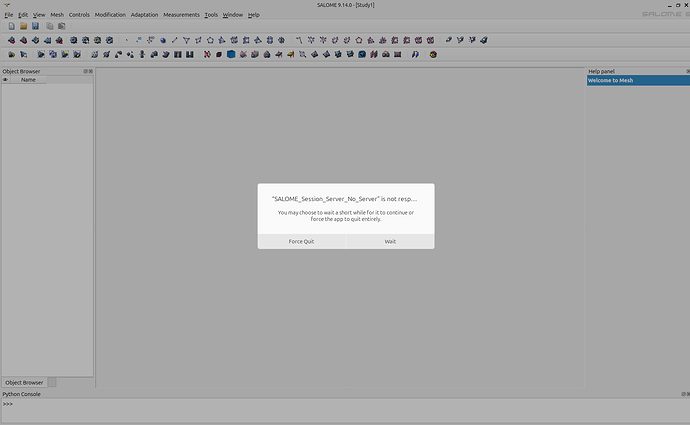Select the Add Edge element tool
Screen dimensions: 690x425
(174, 40)
